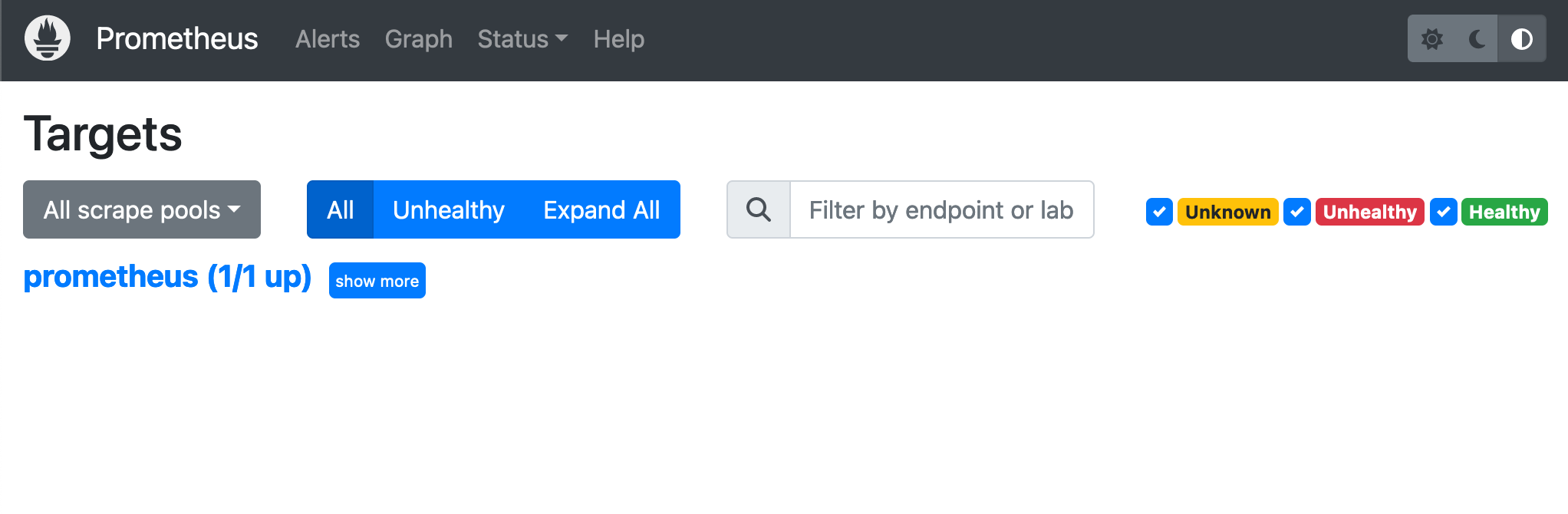Click the endpoint filter input field

(x=942, y=209)
